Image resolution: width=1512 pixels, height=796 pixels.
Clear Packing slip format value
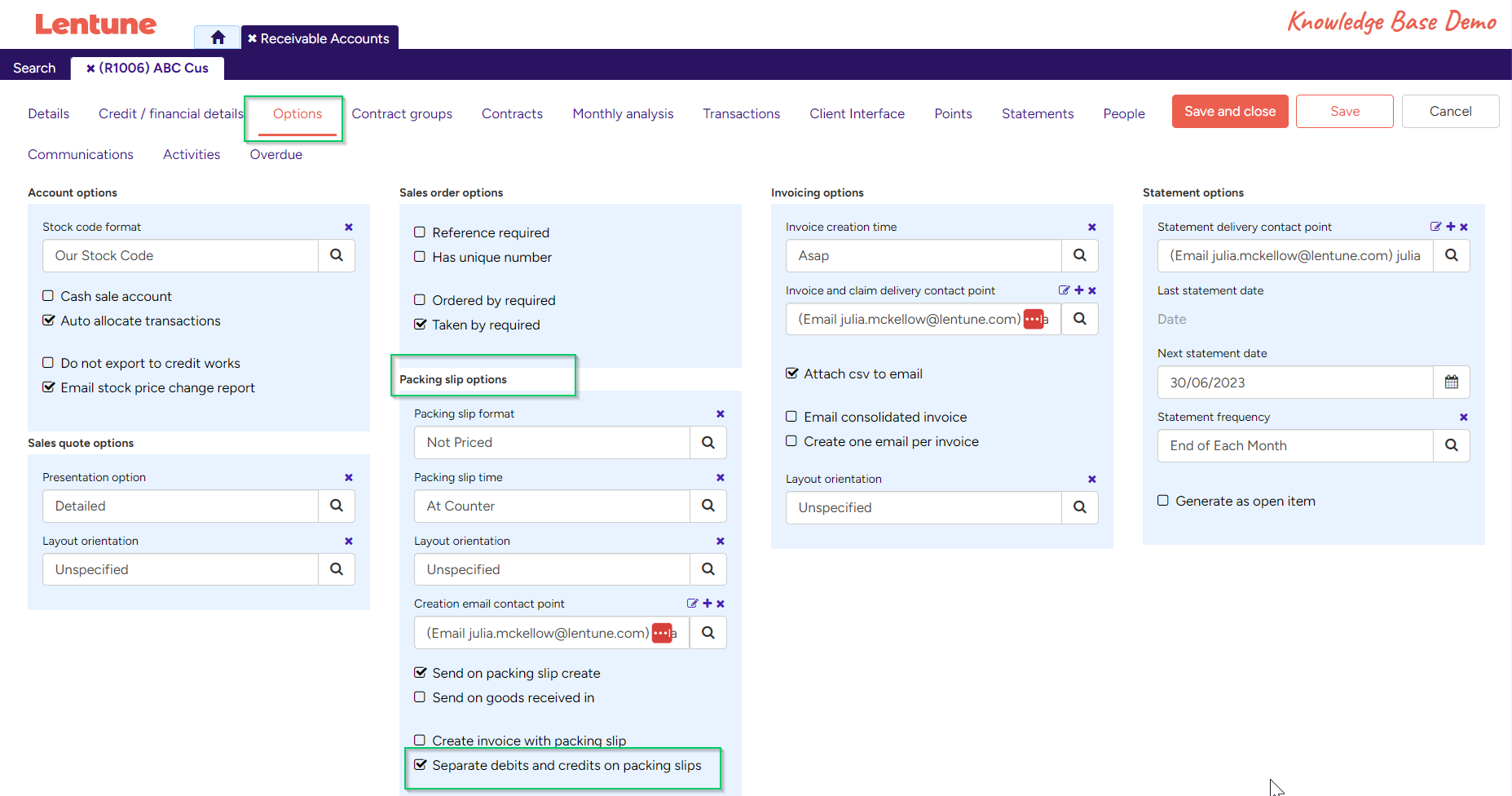pyautogui.click(x=721, y=414)
